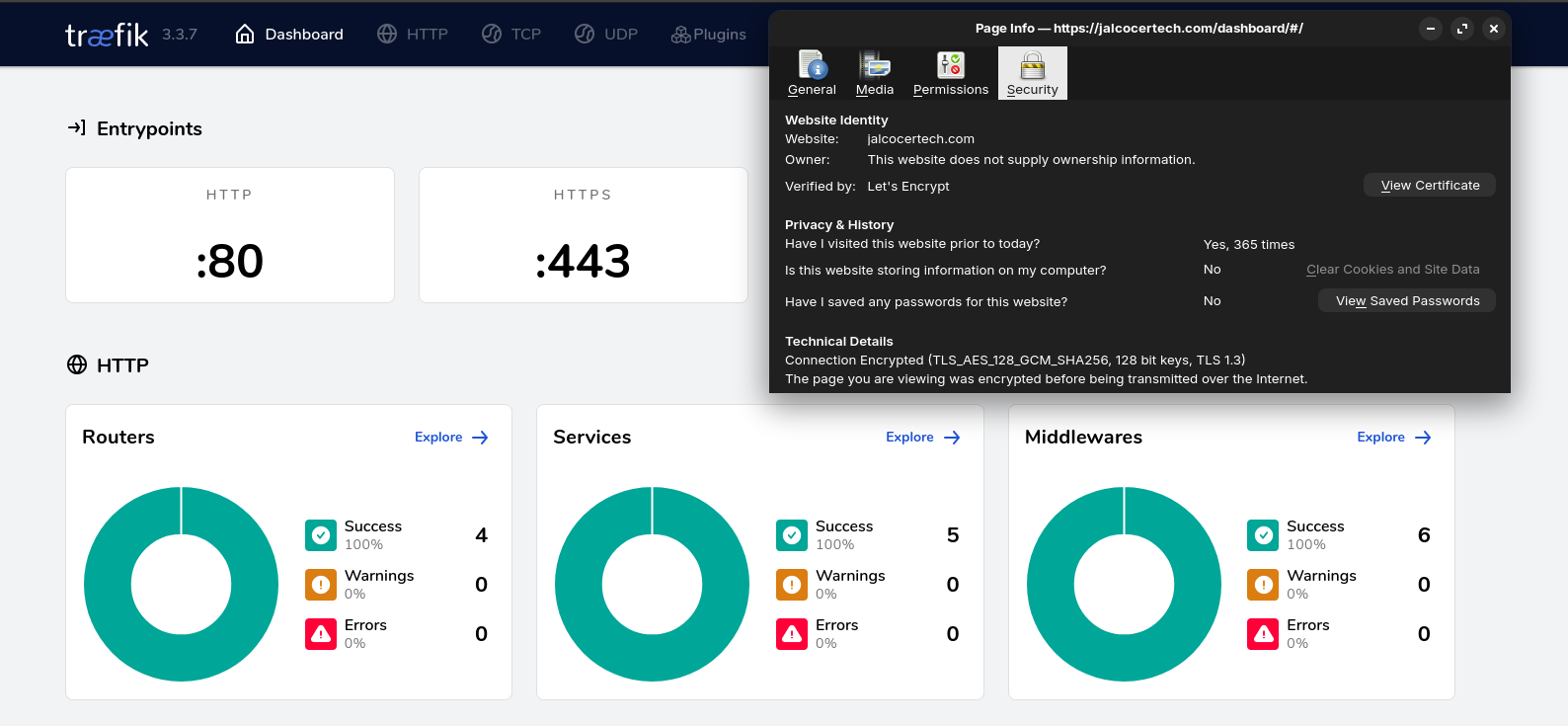Click the Services Warnings icon
The image size is (1568, 726).
792,585
